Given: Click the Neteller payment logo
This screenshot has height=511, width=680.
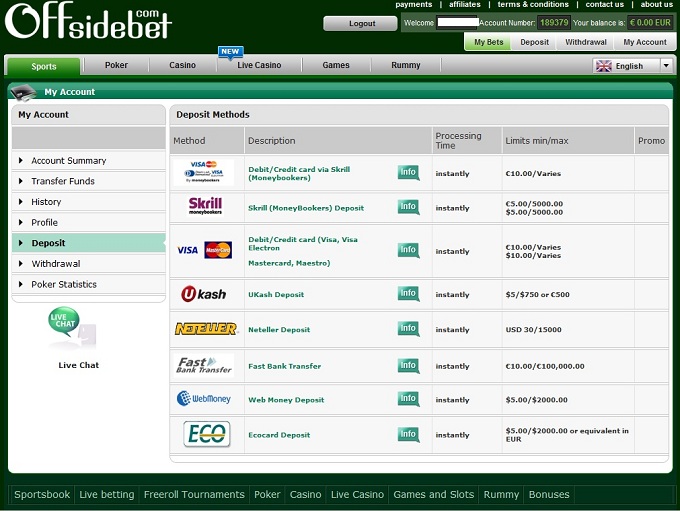Looking at the screenshot, I should click(205, 329).
